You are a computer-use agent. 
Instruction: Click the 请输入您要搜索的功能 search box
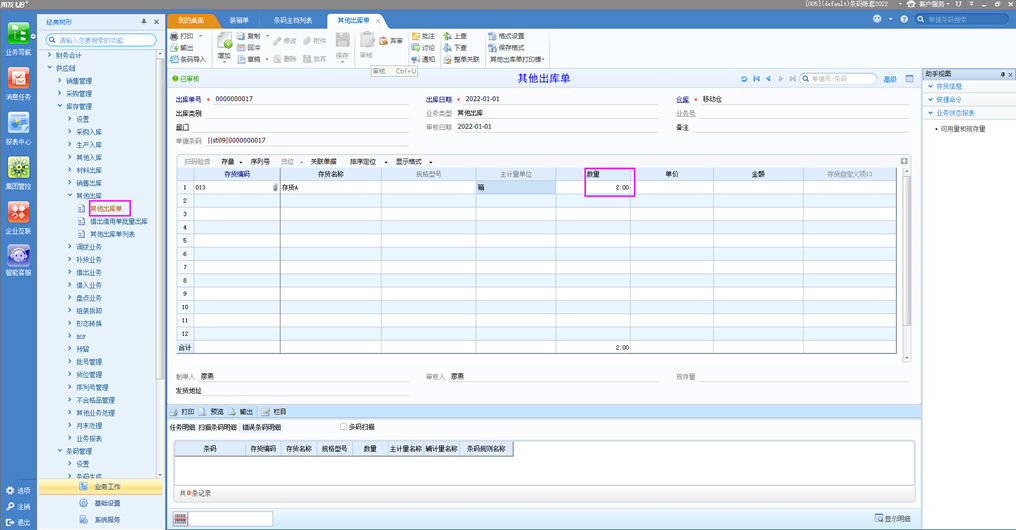pyautogui.click(x=101, y=40)
